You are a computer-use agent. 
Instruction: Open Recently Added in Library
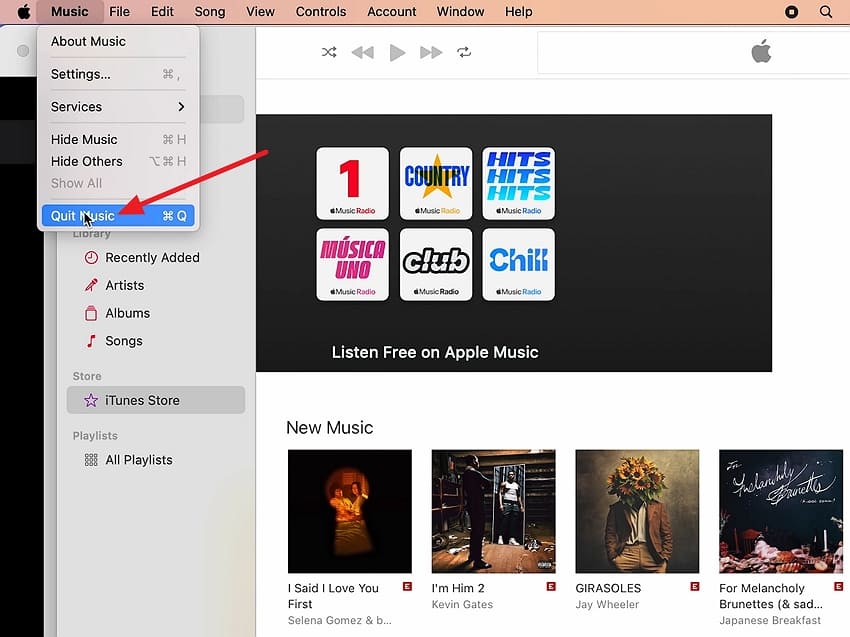pos(156,258)
